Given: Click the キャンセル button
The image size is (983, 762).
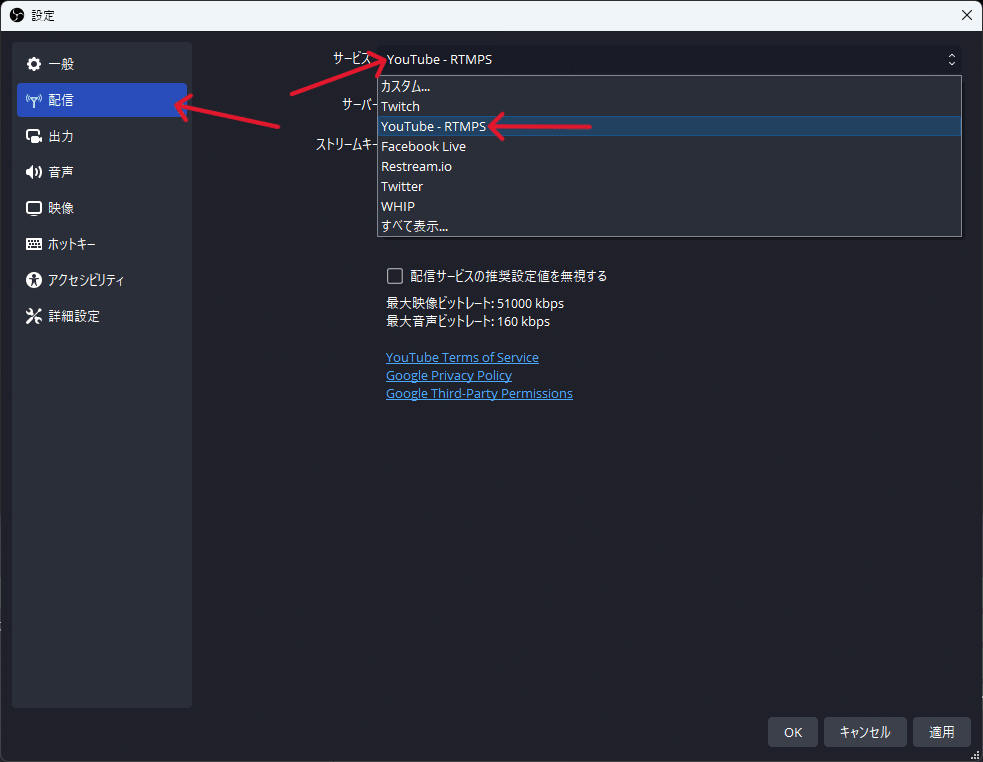Looking at the screenshot, I should pyautogui.click(x=865, y=732).
